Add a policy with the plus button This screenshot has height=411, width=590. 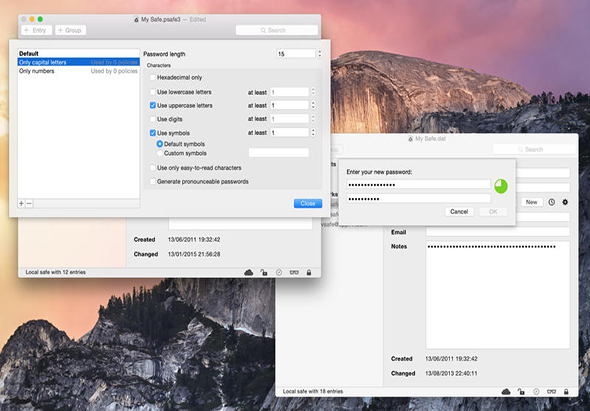click(x=21, y=203)
